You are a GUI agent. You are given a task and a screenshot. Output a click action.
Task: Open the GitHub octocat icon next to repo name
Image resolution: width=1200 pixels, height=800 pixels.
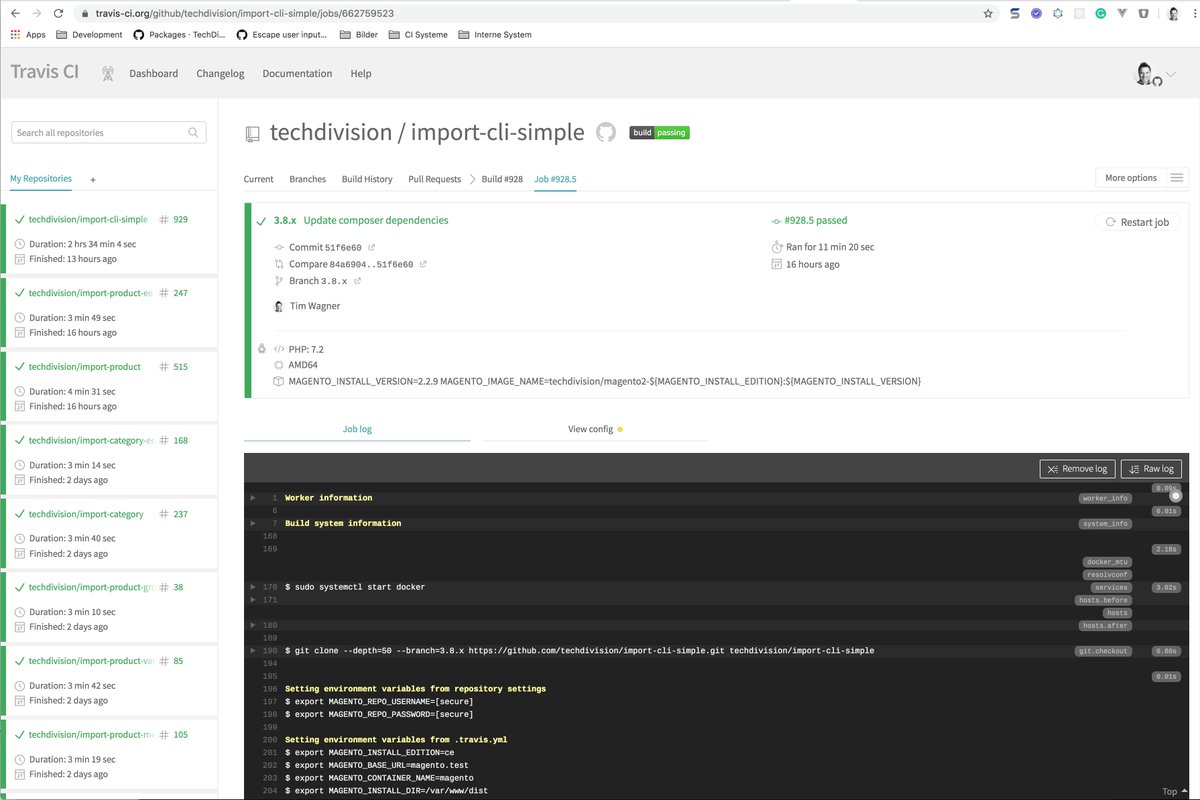coord(606,132)
